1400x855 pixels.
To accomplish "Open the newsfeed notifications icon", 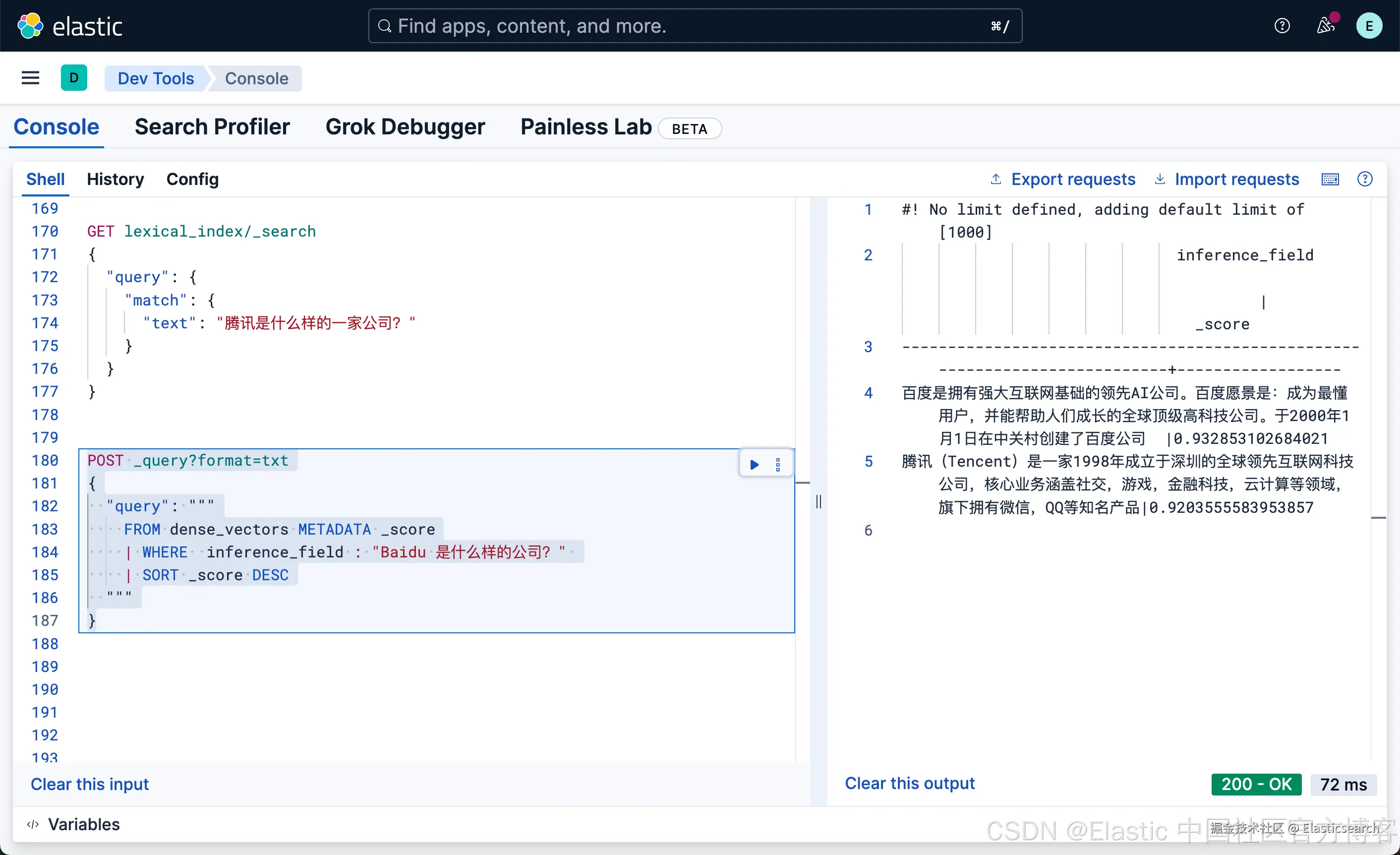I will point(1326,26).
